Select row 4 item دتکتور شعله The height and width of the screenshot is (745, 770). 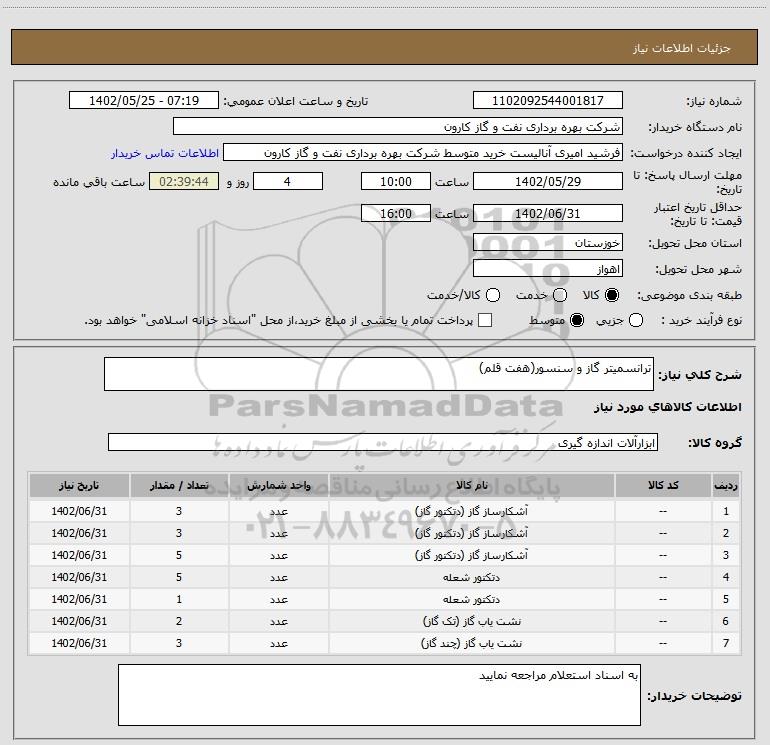click(471, 578)
